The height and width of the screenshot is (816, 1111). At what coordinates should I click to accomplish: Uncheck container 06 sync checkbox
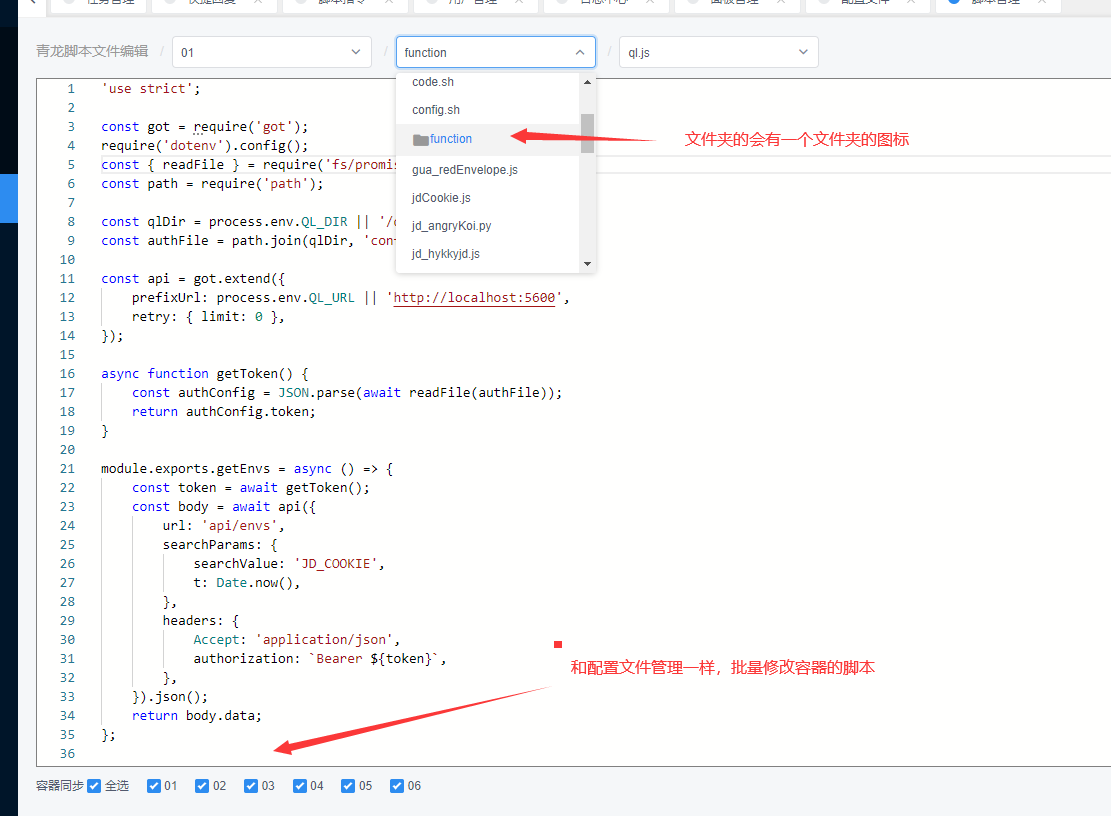coord(397,786)
